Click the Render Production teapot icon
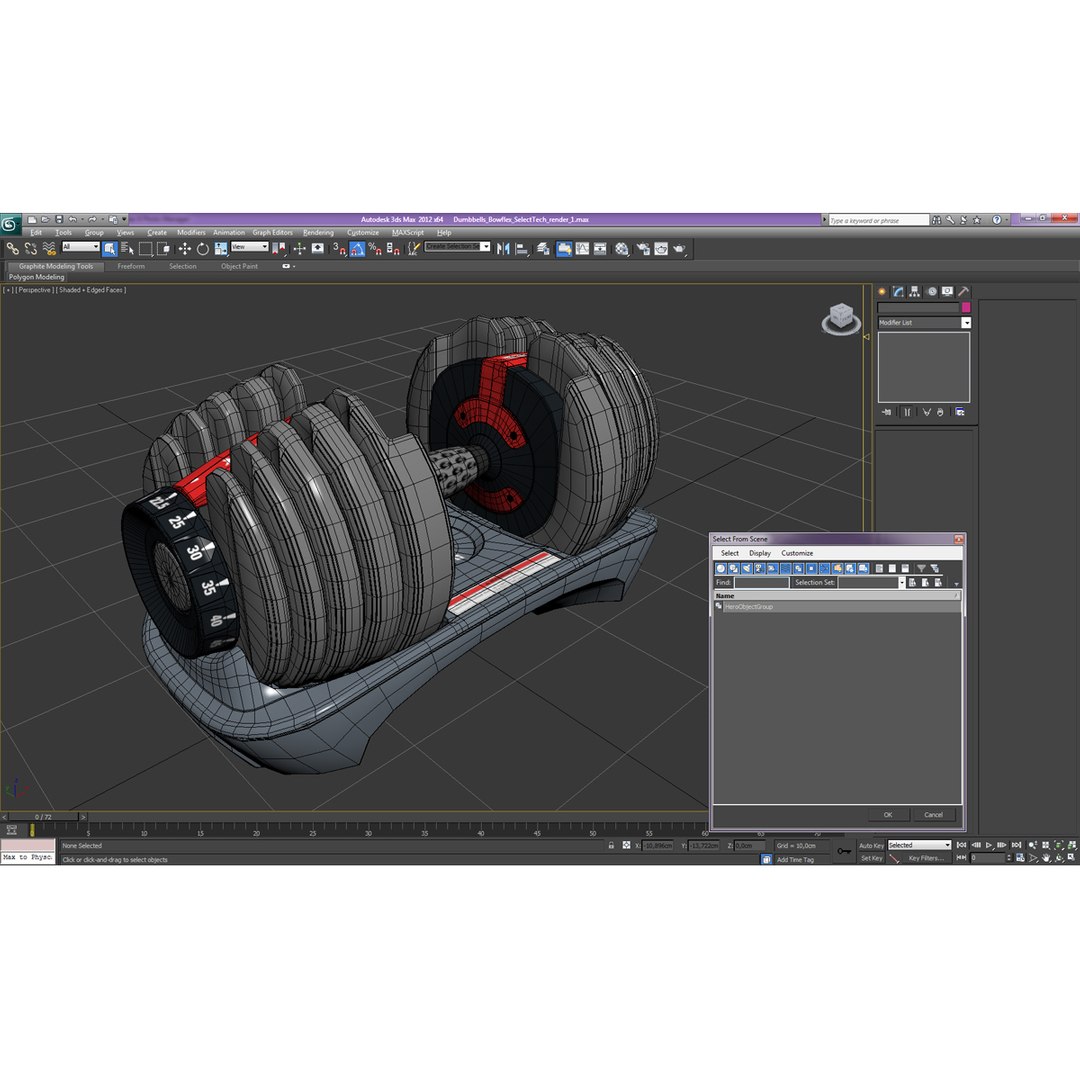 (680, 249)
